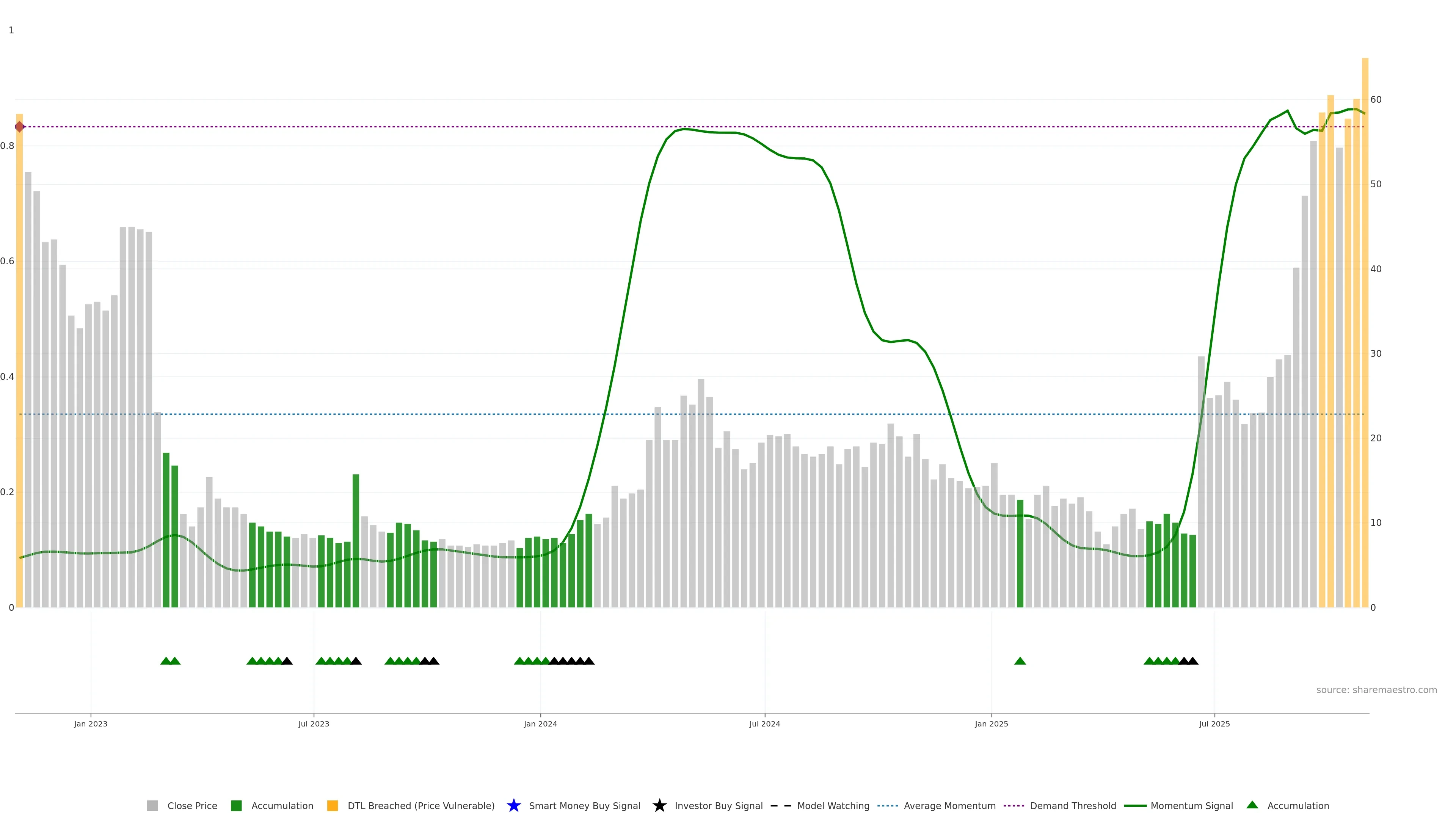
Task: Toggle the Close Price legend label
Action: [x=192, y=805]
